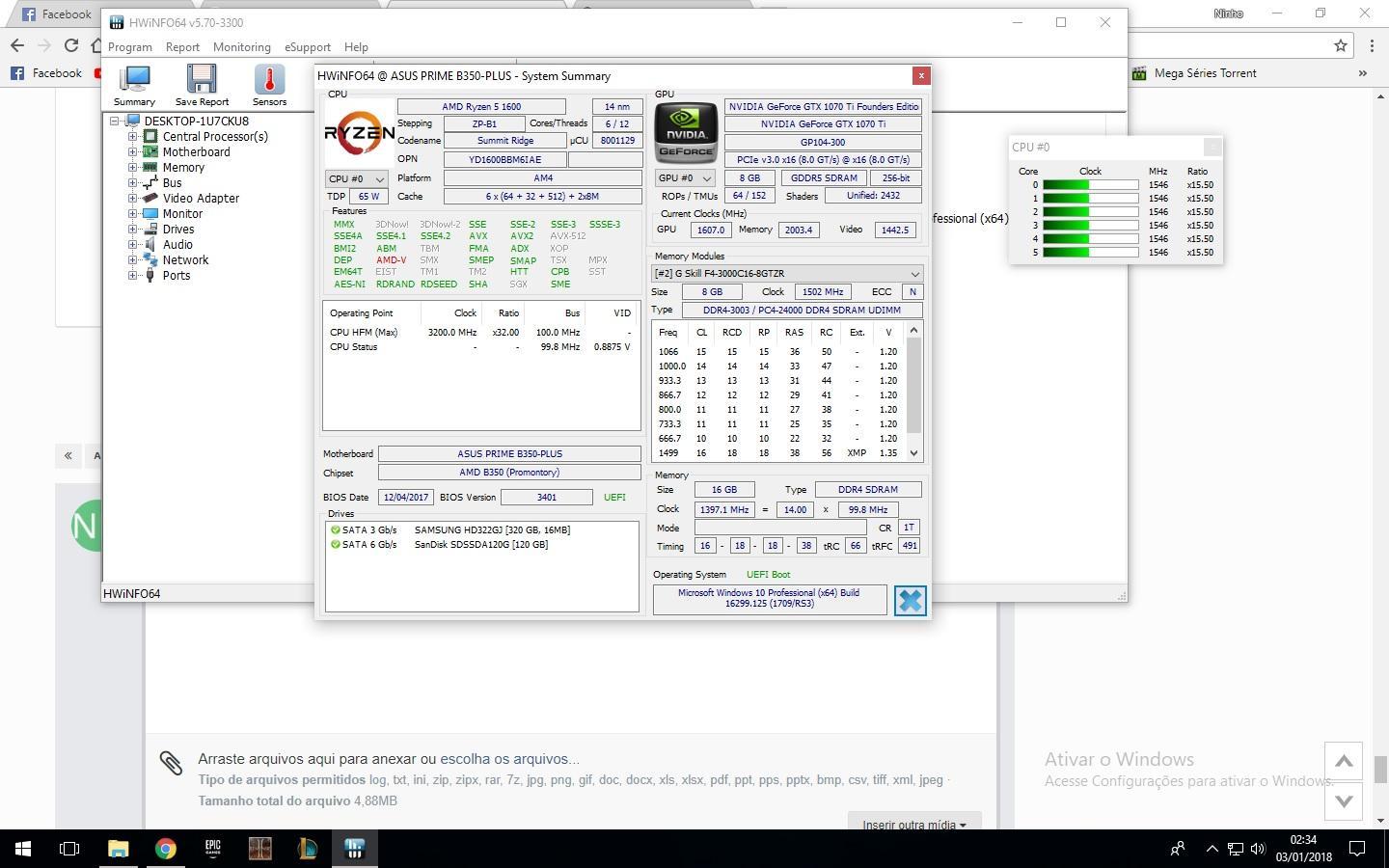
Task: Select the Bus tree item
Action: (172, 183)
